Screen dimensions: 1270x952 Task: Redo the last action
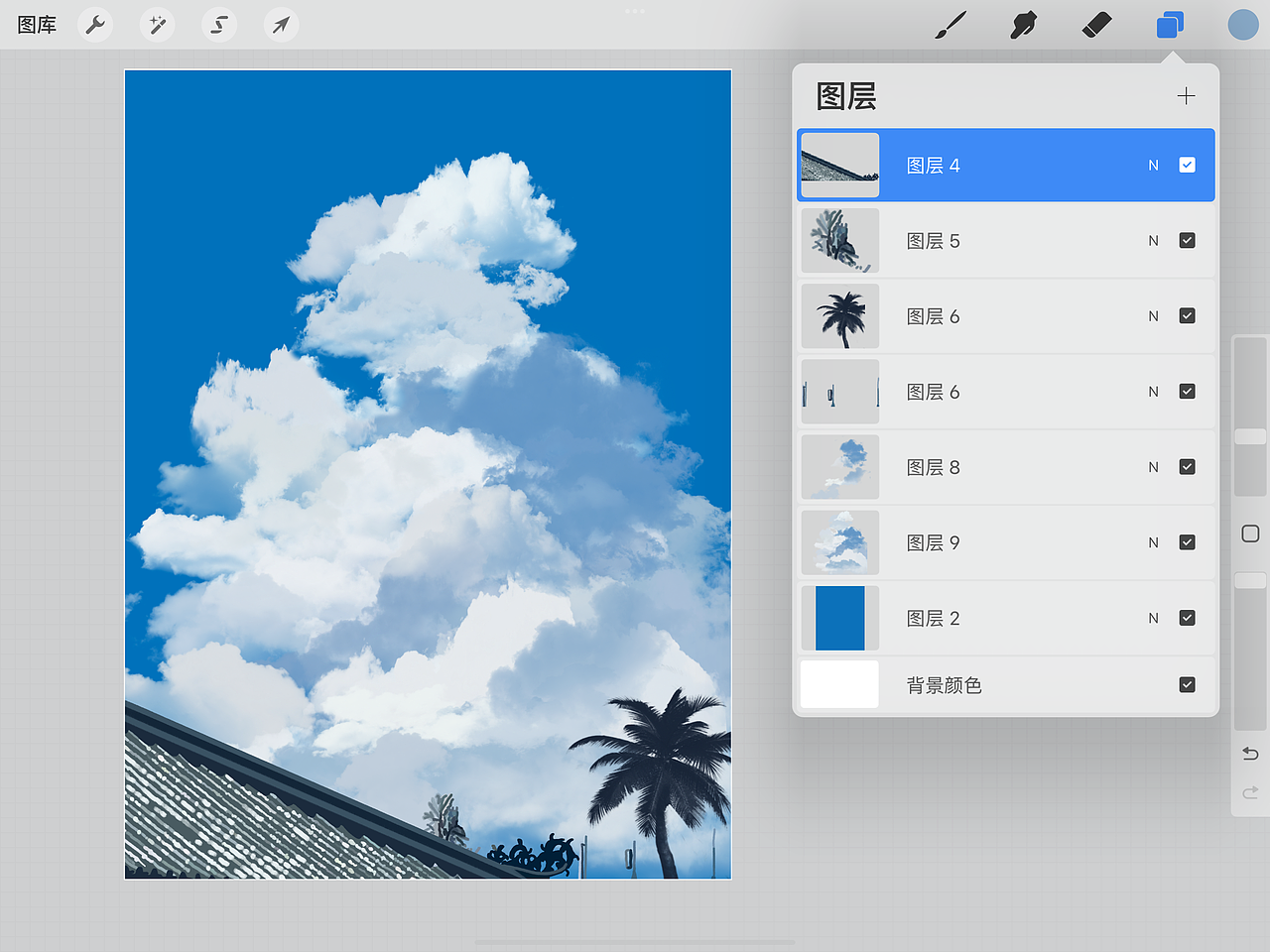tap(1250, 792)
